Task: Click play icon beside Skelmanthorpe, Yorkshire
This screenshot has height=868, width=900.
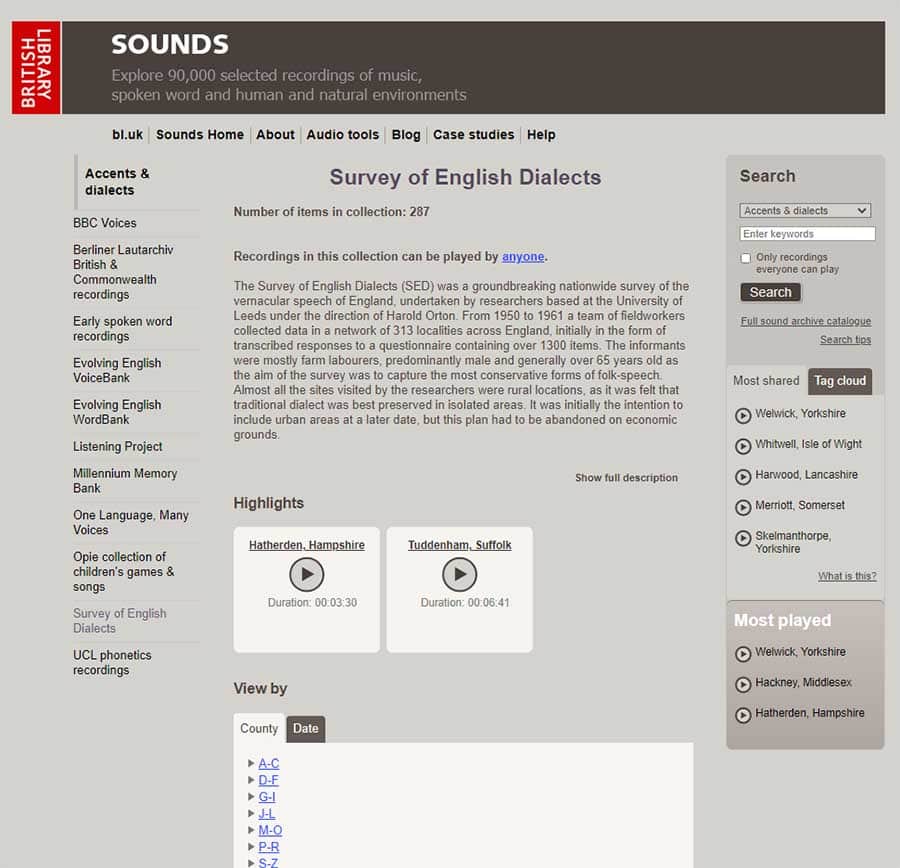Action: [743, 538]
